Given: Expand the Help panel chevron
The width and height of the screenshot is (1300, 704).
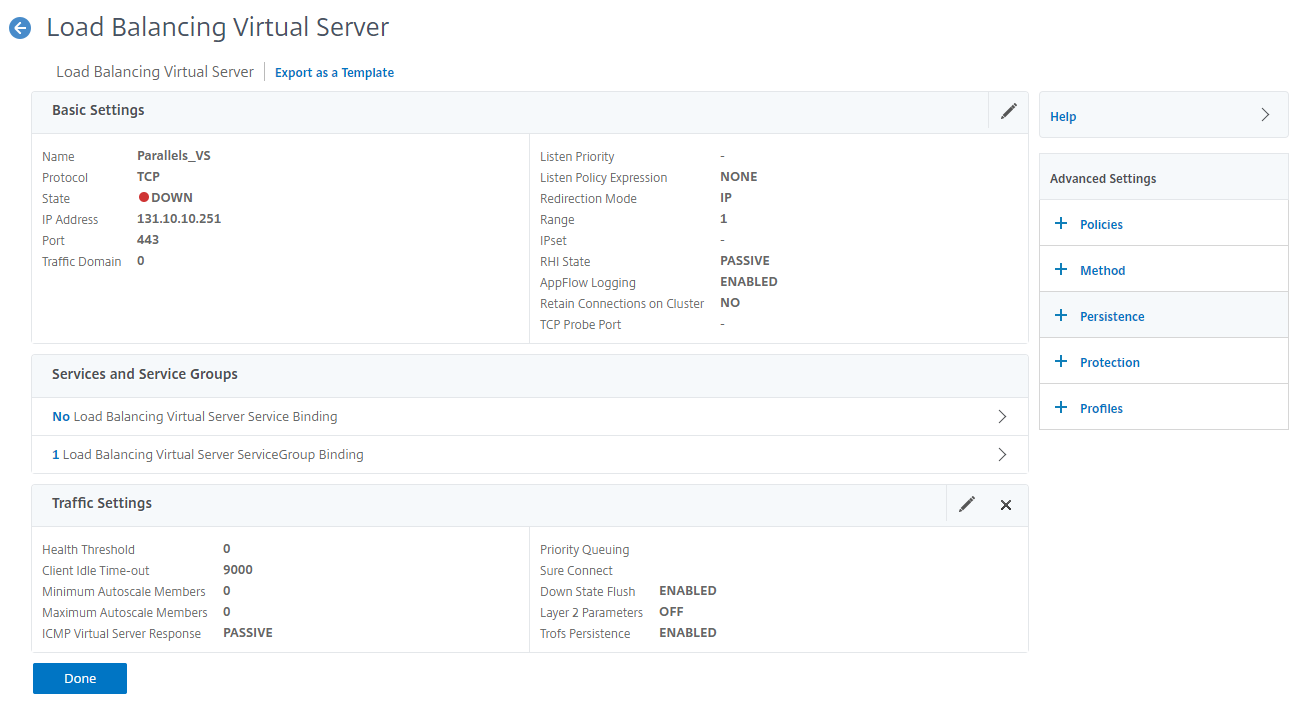Looking at the screenshot, I should (1265, 115).
